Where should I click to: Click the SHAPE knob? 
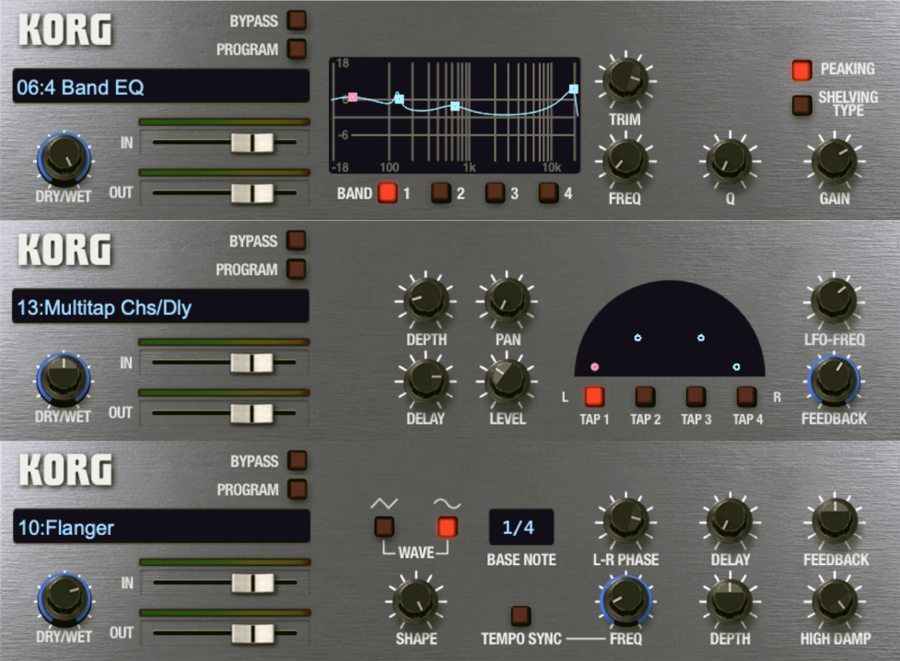point(416,601)
